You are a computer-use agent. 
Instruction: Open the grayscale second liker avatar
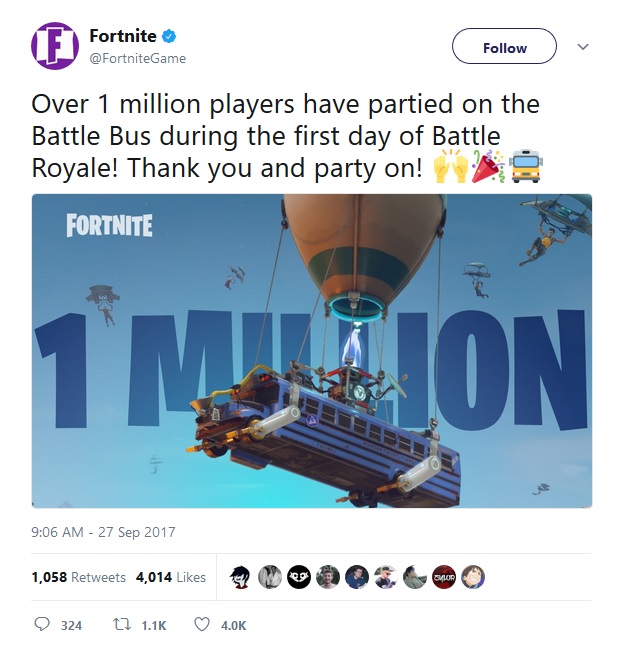pyautogui.click(x=270, y=577)
